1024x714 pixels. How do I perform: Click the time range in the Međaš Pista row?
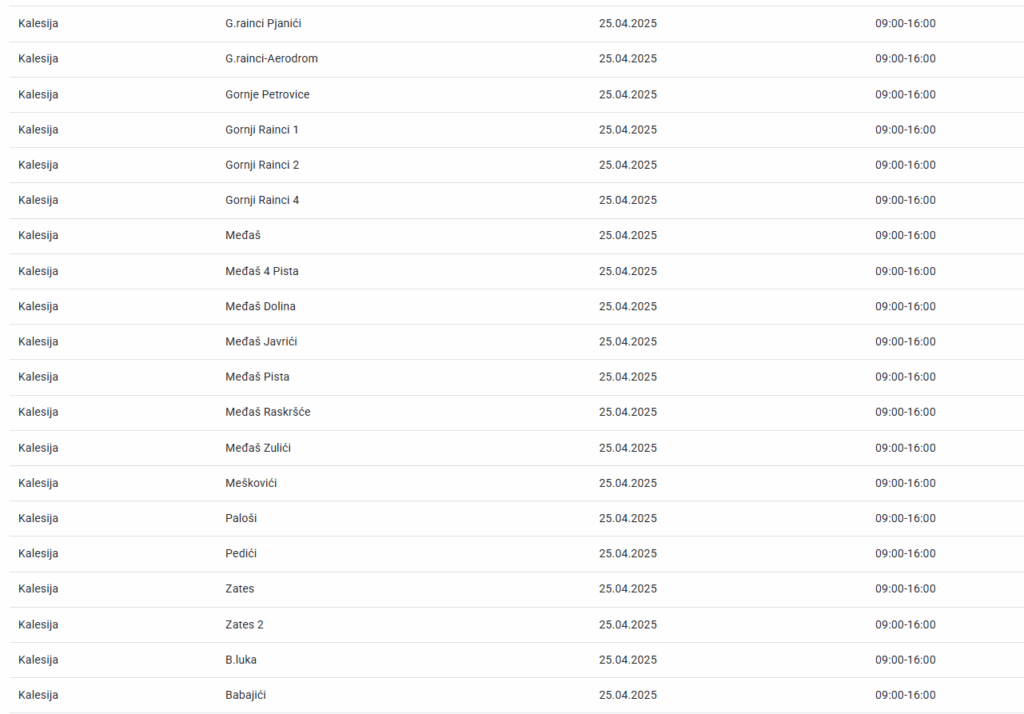coord(905,376)
